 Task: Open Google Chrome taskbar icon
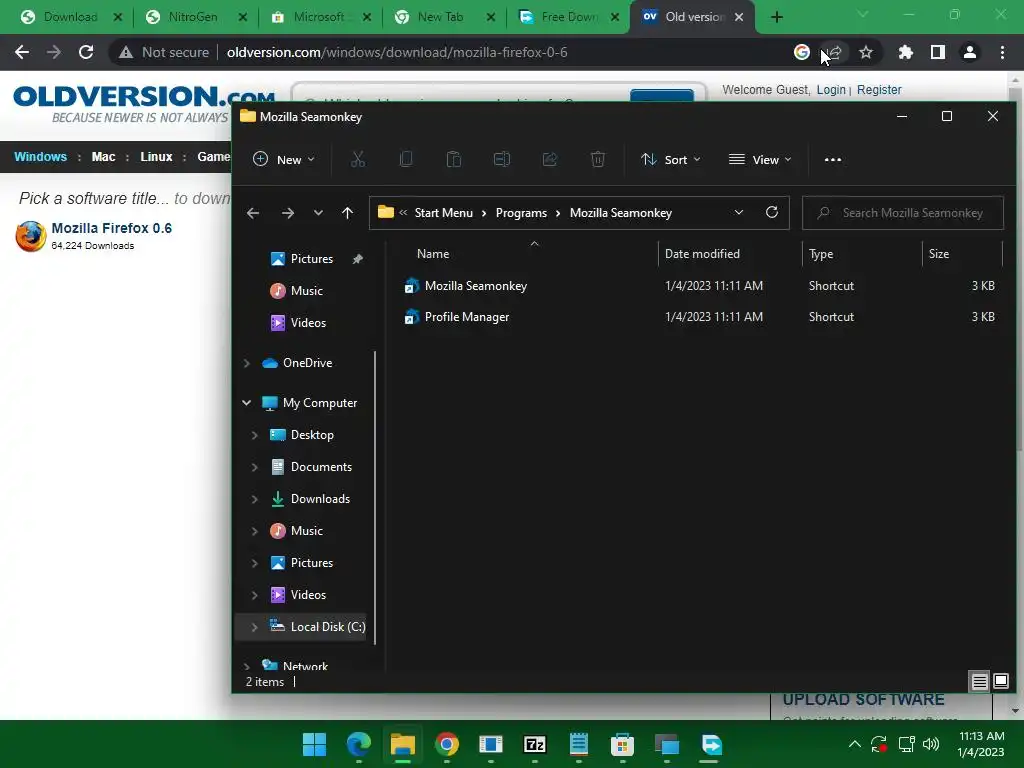(x=447, y=744)
